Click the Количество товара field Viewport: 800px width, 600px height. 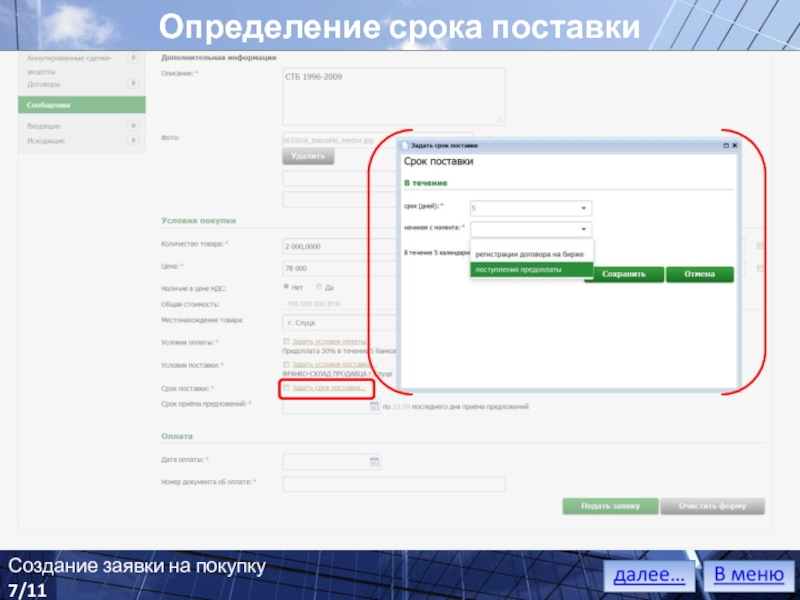click(339, 246)
